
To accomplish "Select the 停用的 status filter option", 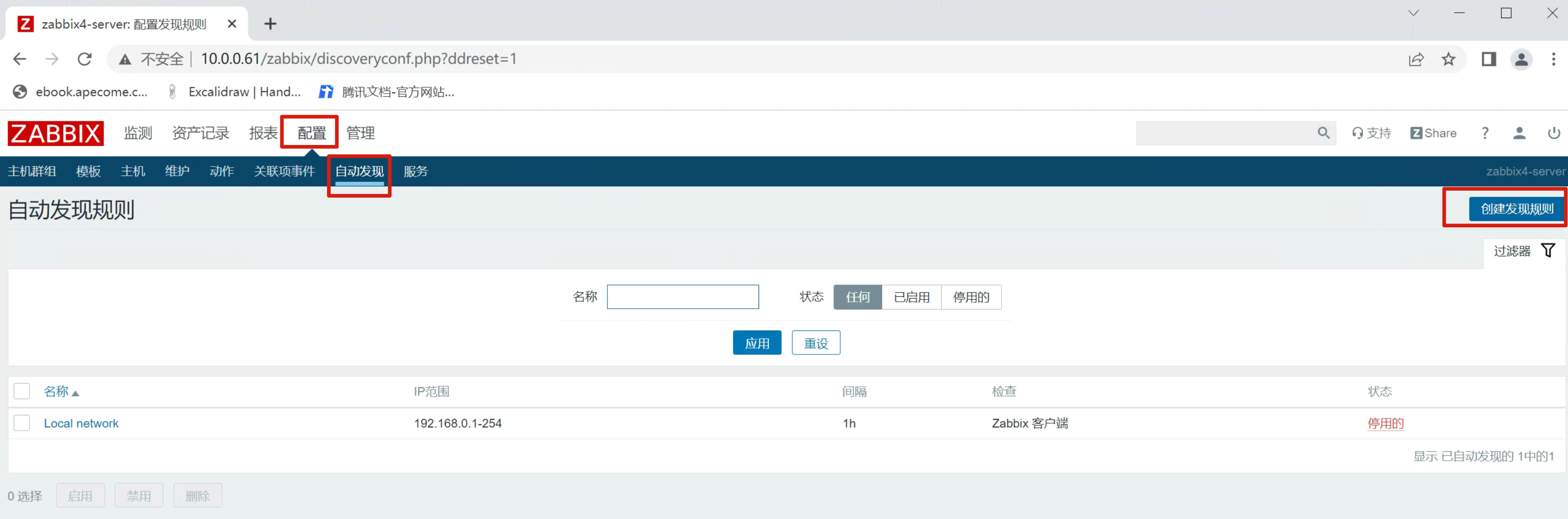I will coord(970,297).
